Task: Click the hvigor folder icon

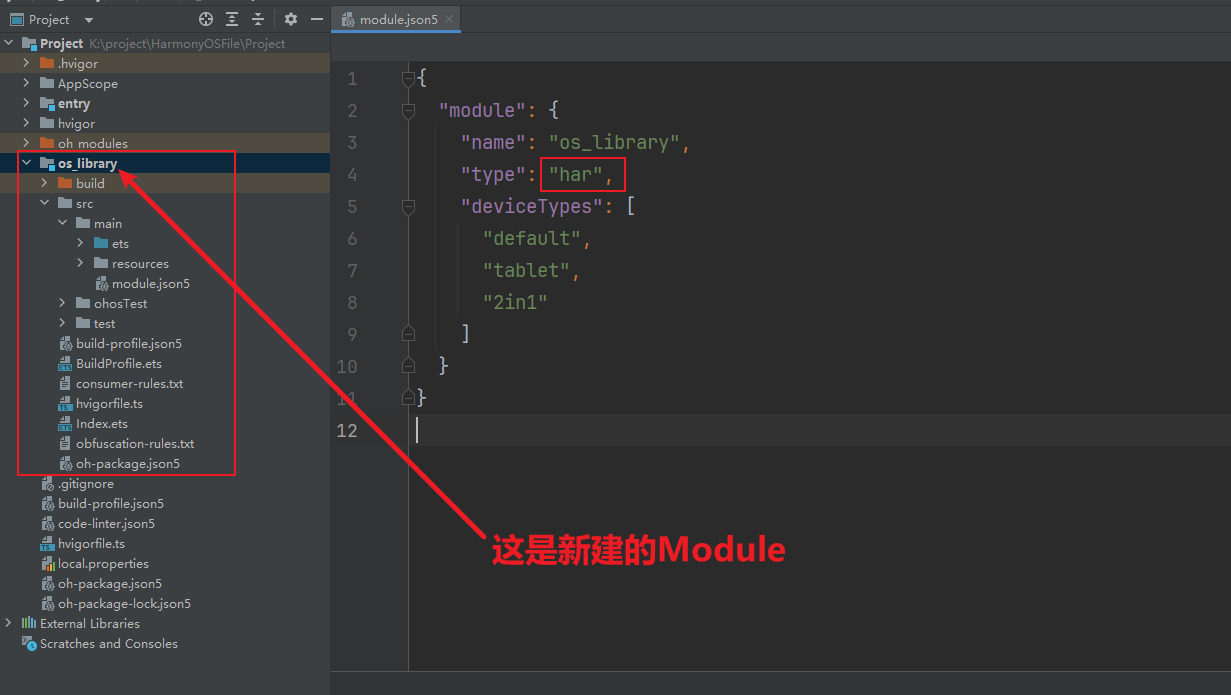Action: pos(47,123)
